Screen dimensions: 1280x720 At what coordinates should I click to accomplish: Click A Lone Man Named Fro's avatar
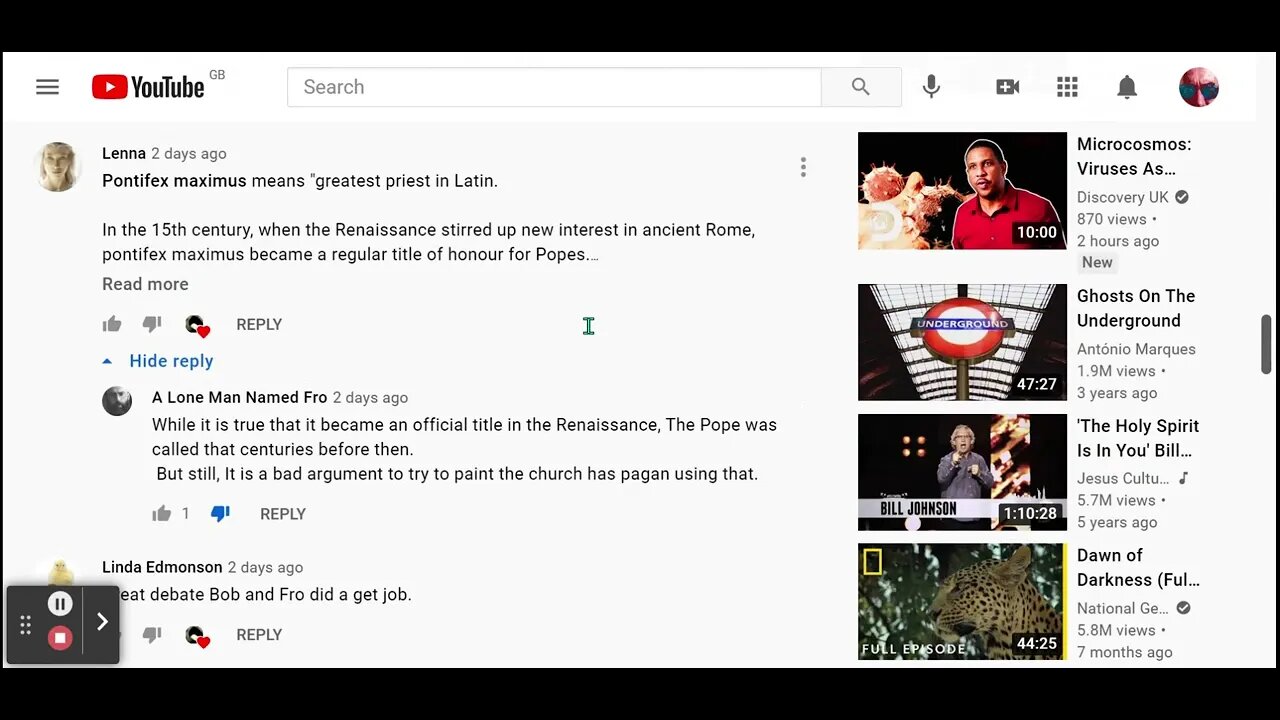117,401
